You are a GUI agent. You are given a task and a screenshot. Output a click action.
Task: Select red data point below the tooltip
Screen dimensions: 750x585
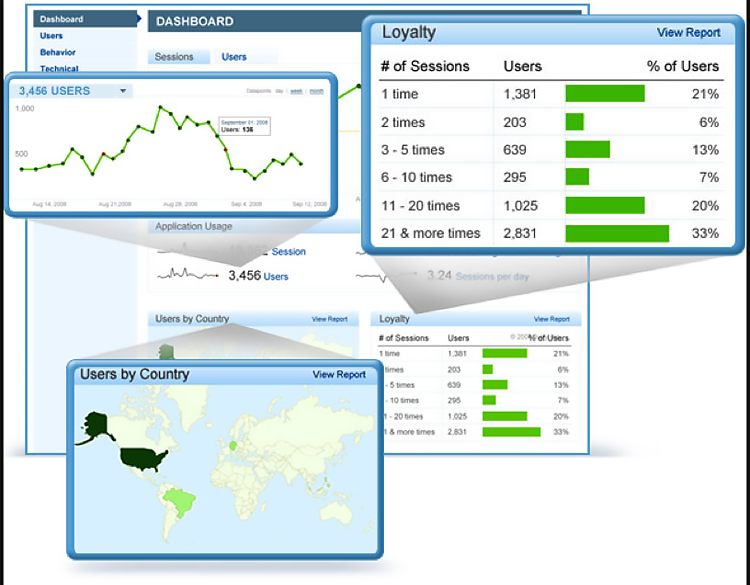pos(226,150)
